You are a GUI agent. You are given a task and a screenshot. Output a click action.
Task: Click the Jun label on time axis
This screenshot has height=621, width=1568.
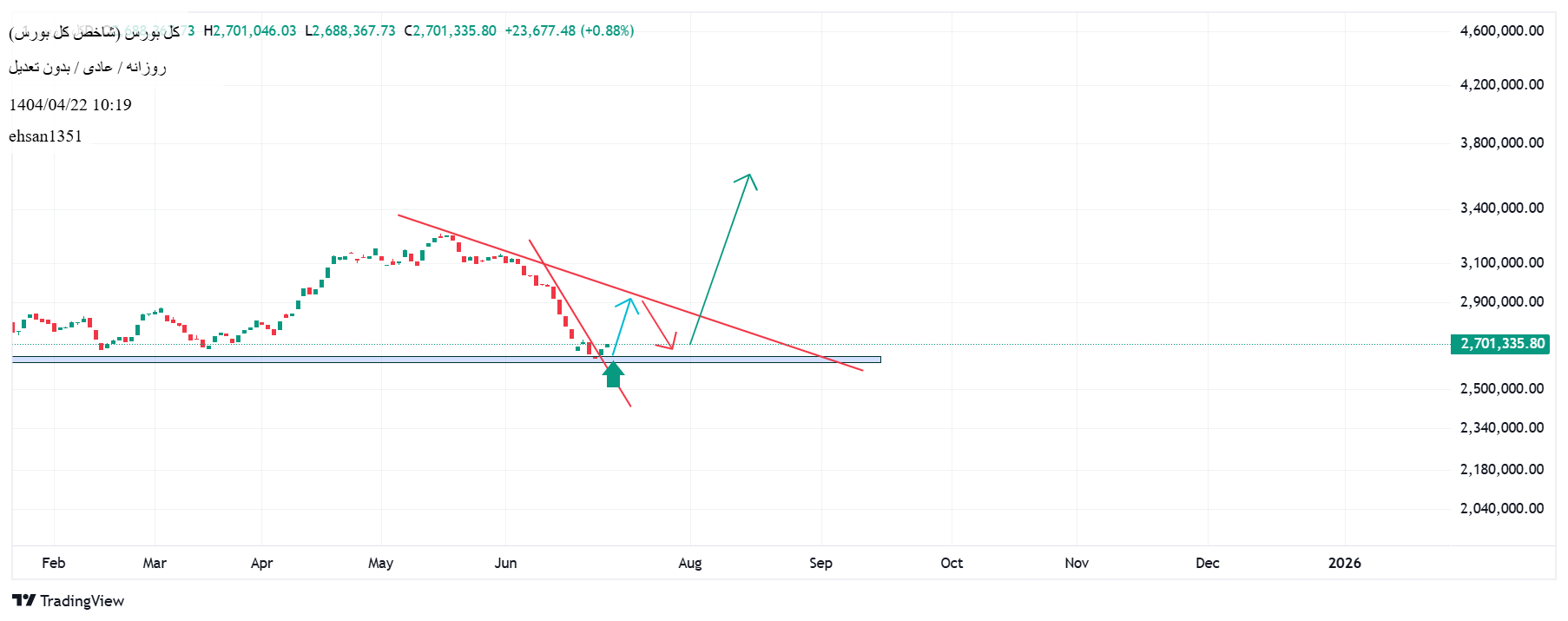(x=505, y=563)
